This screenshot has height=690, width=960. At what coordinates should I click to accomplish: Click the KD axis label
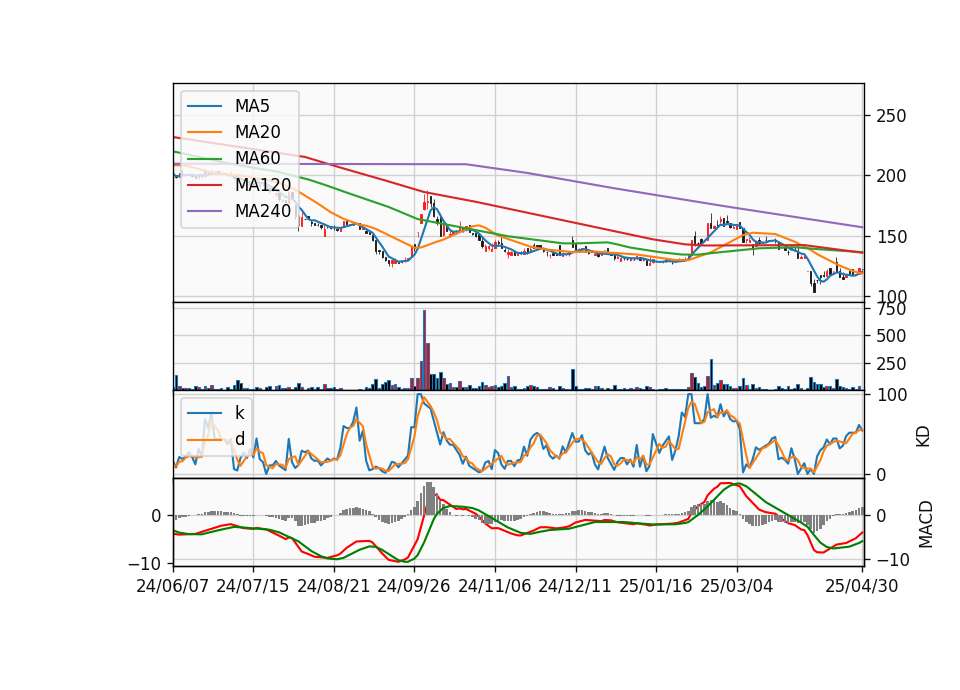[923, 436]
